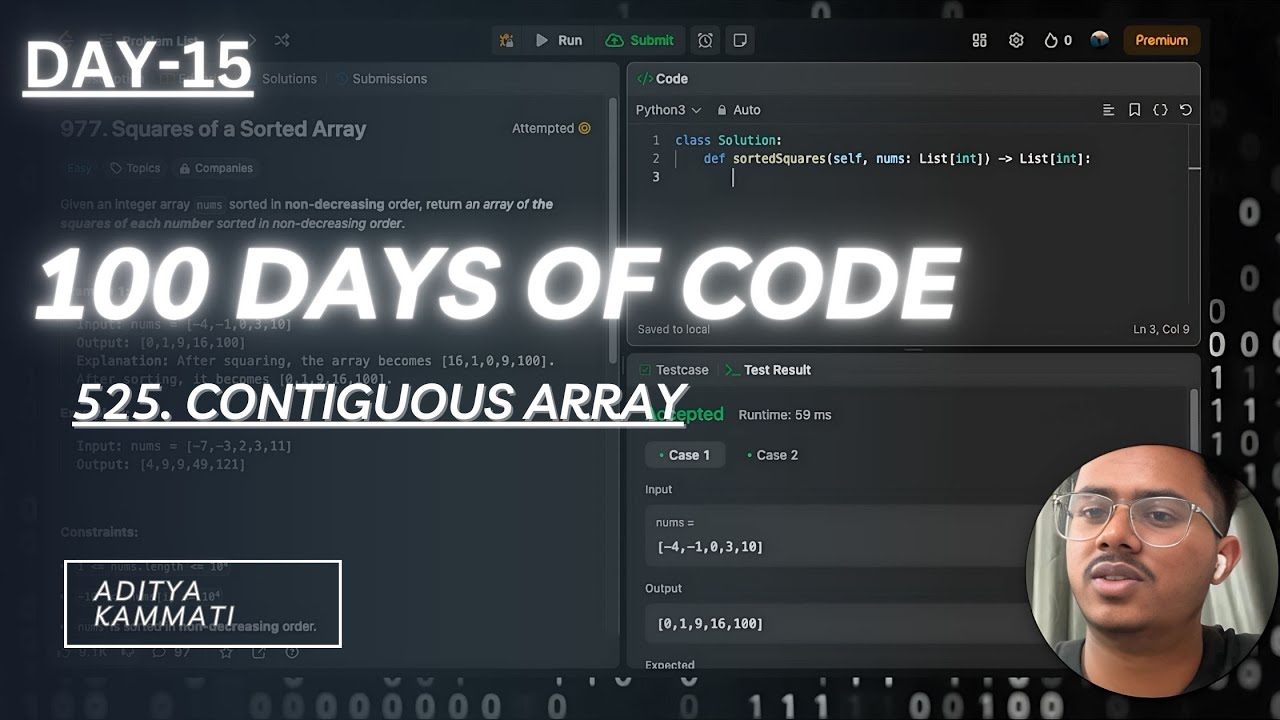Run the code

click(559, 40)
